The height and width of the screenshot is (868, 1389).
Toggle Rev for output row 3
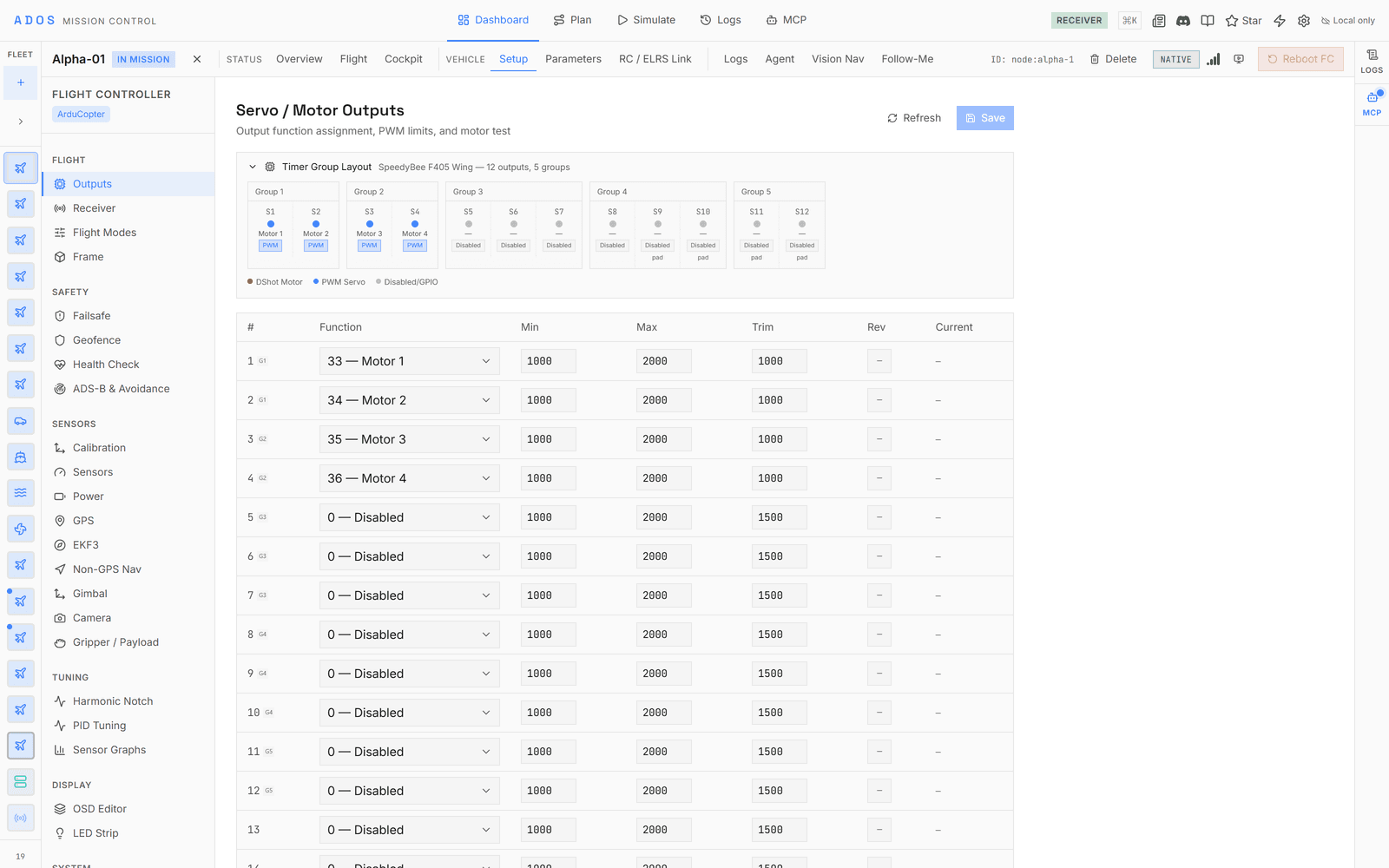(879, 439)
